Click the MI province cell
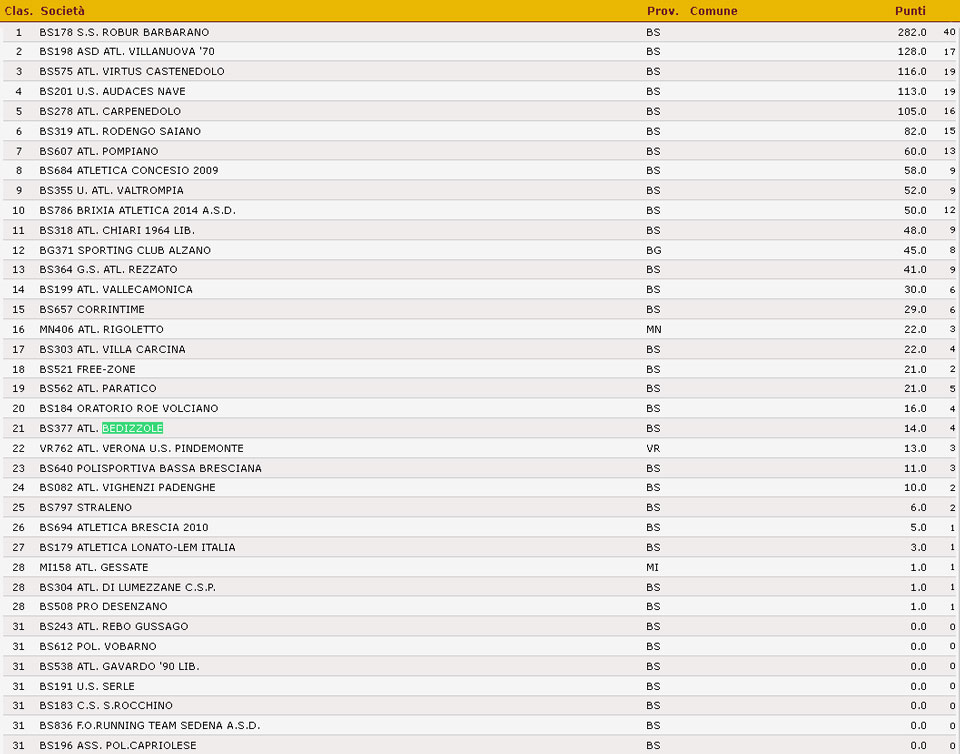Screen dimensions: 960x754 (652, 568)
